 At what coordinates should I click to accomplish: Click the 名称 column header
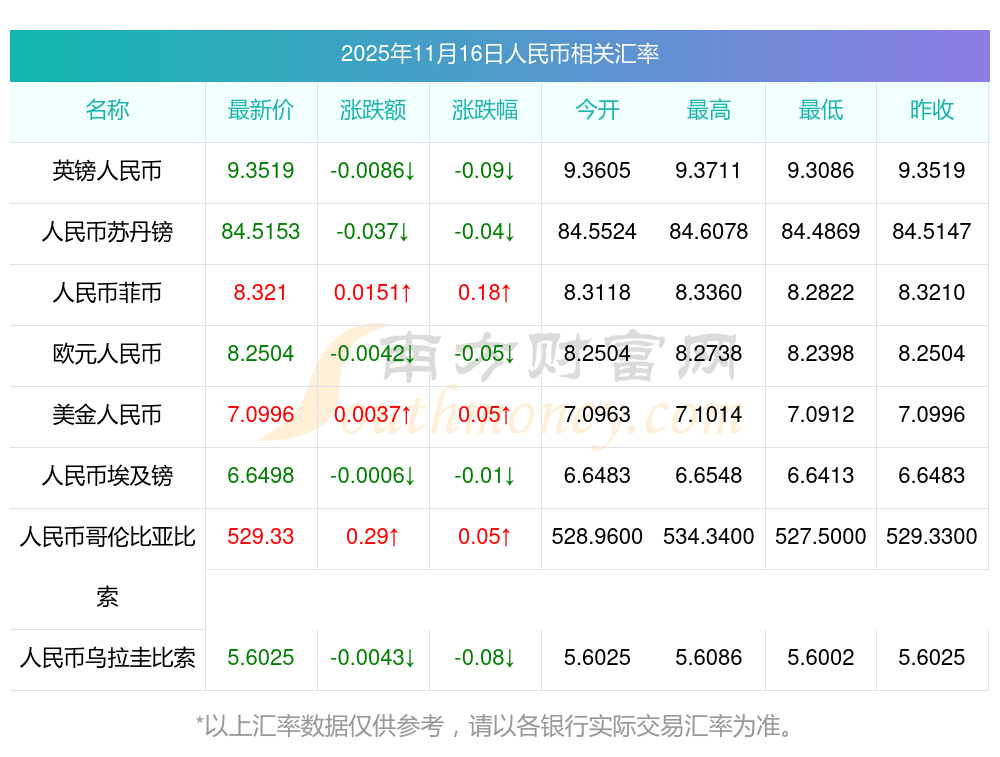tap(107, 110)
